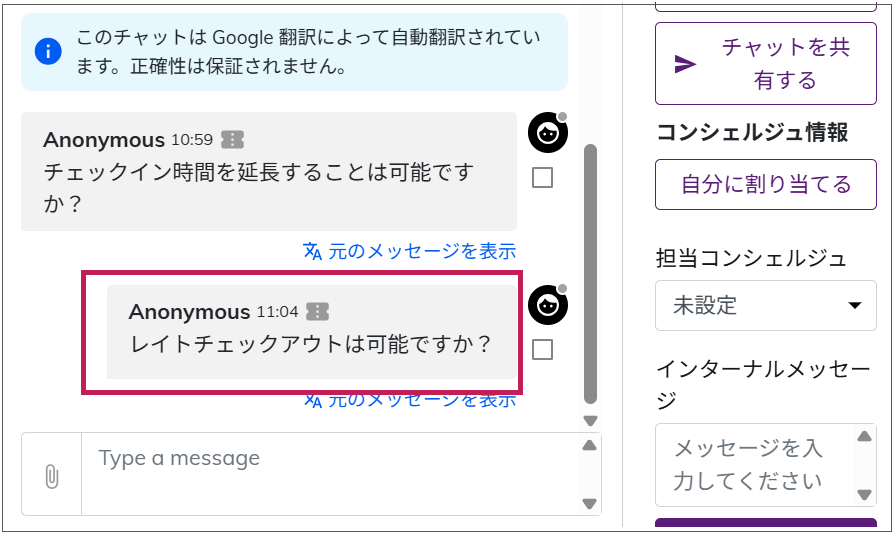Click avatar icon beside 10:59 message

tap(547, 133)
